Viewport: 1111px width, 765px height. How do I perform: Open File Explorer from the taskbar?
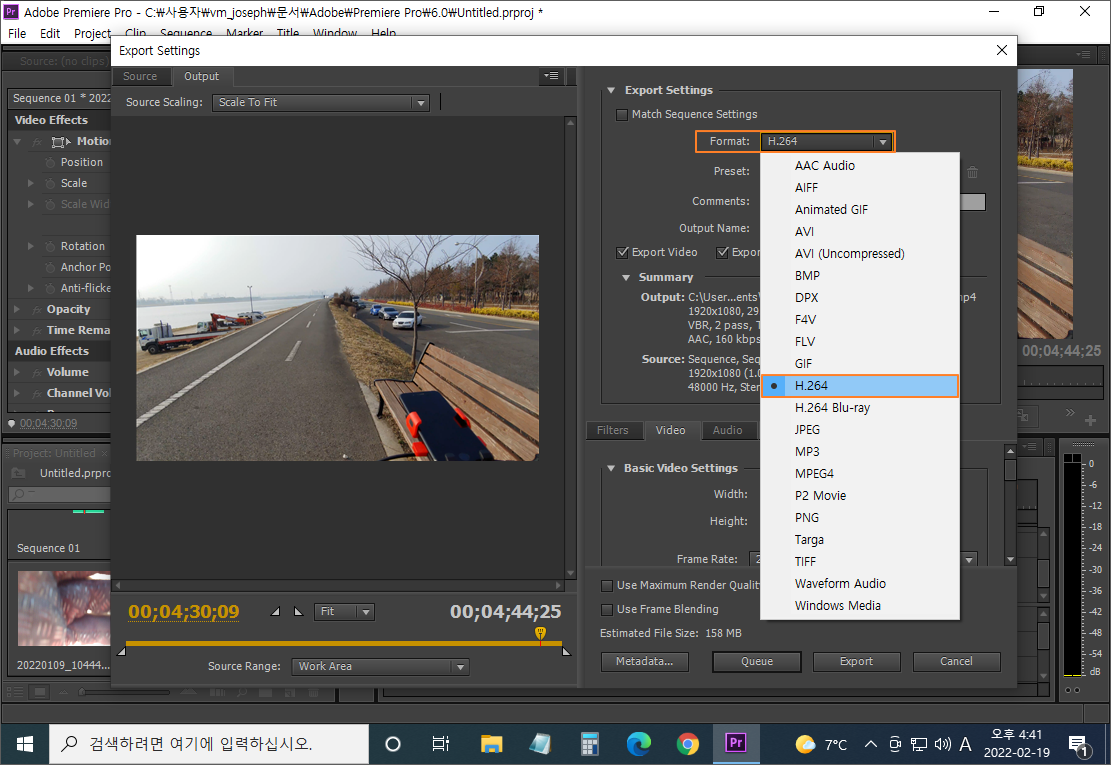point(491,744)
